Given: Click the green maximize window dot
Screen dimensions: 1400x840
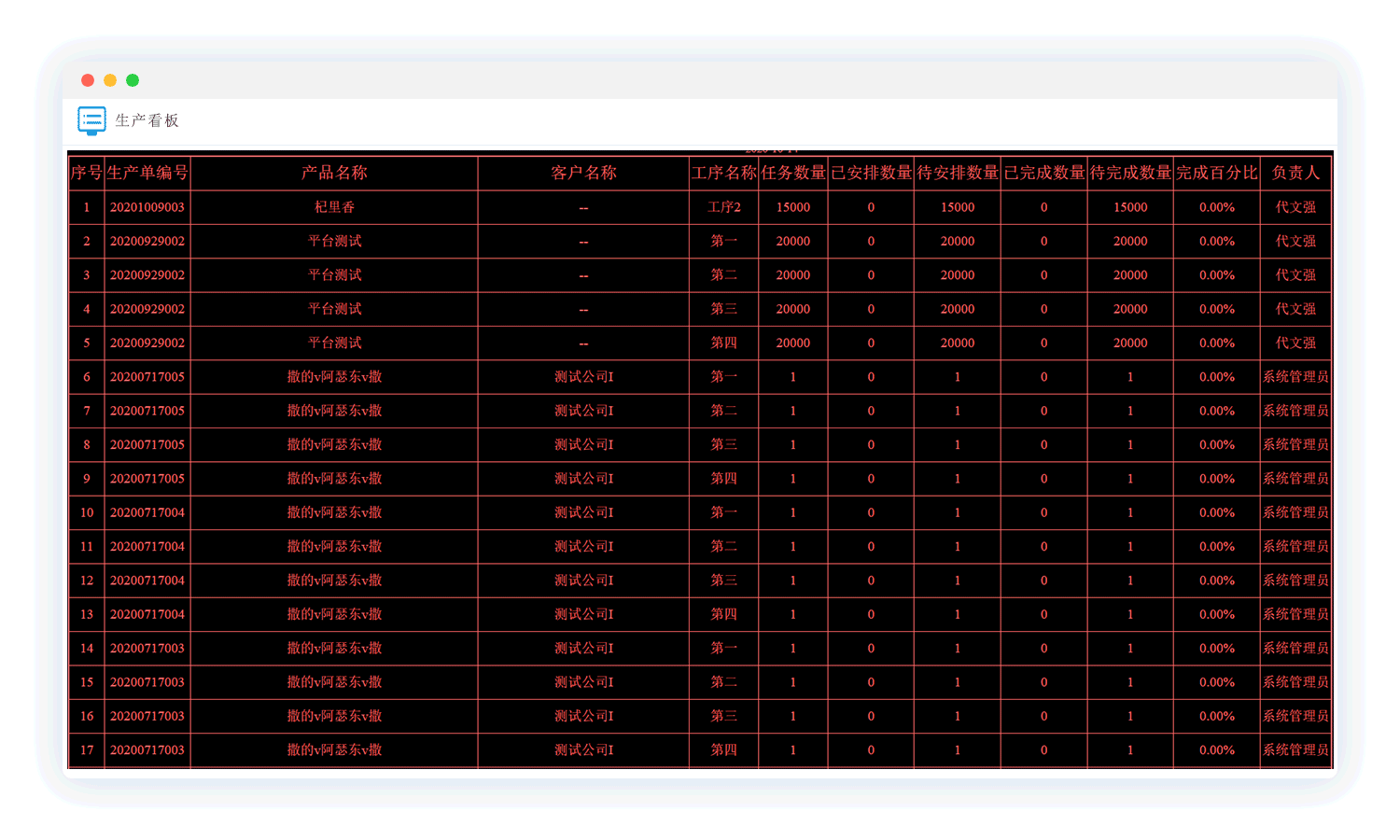Looking at the screenshot, I should 133,80.
